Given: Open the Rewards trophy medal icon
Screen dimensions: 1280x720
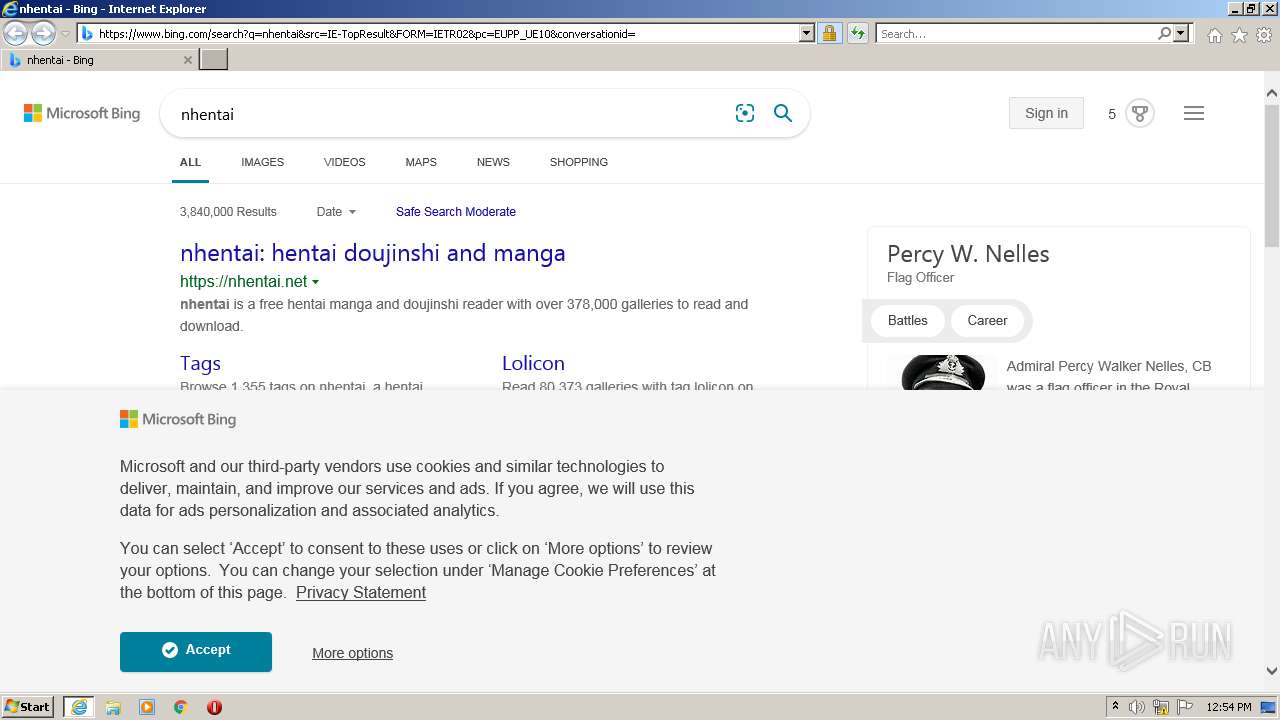Looking at the screenshot, I should pyautogui.click(x=1140, y=113).
